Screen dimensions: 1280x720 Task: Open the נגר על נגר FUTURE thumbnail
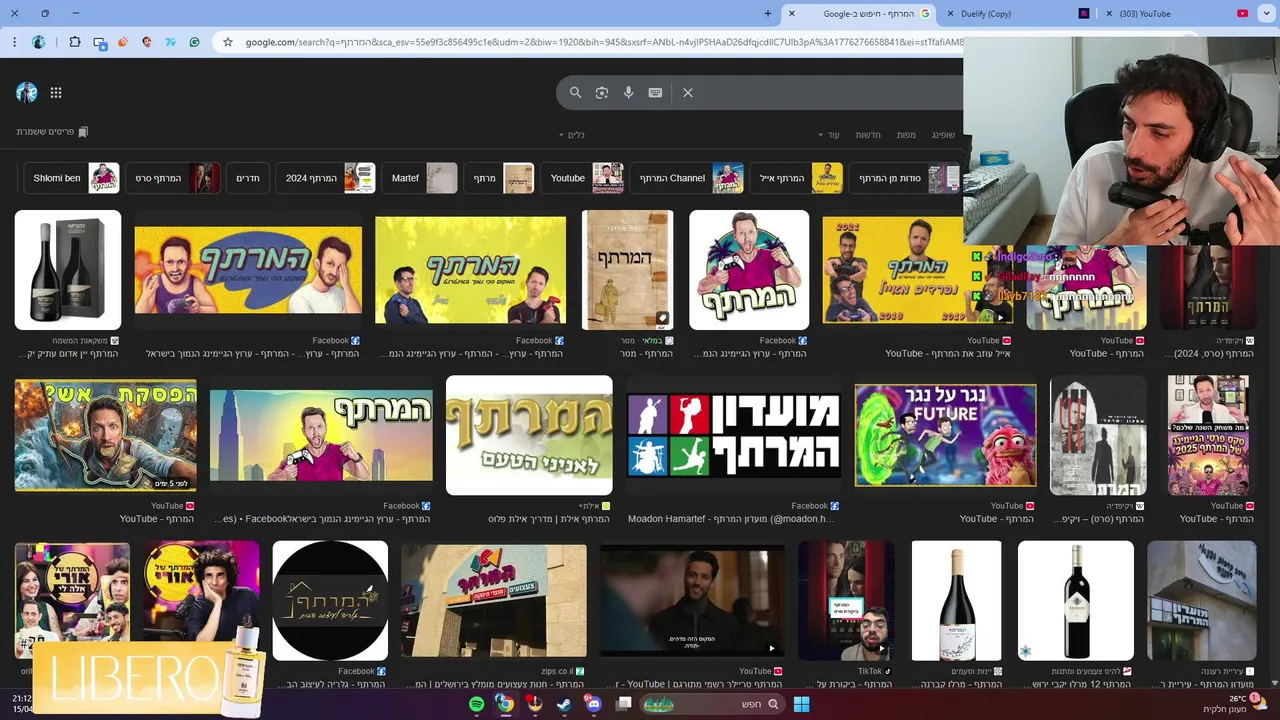point(946,436)
